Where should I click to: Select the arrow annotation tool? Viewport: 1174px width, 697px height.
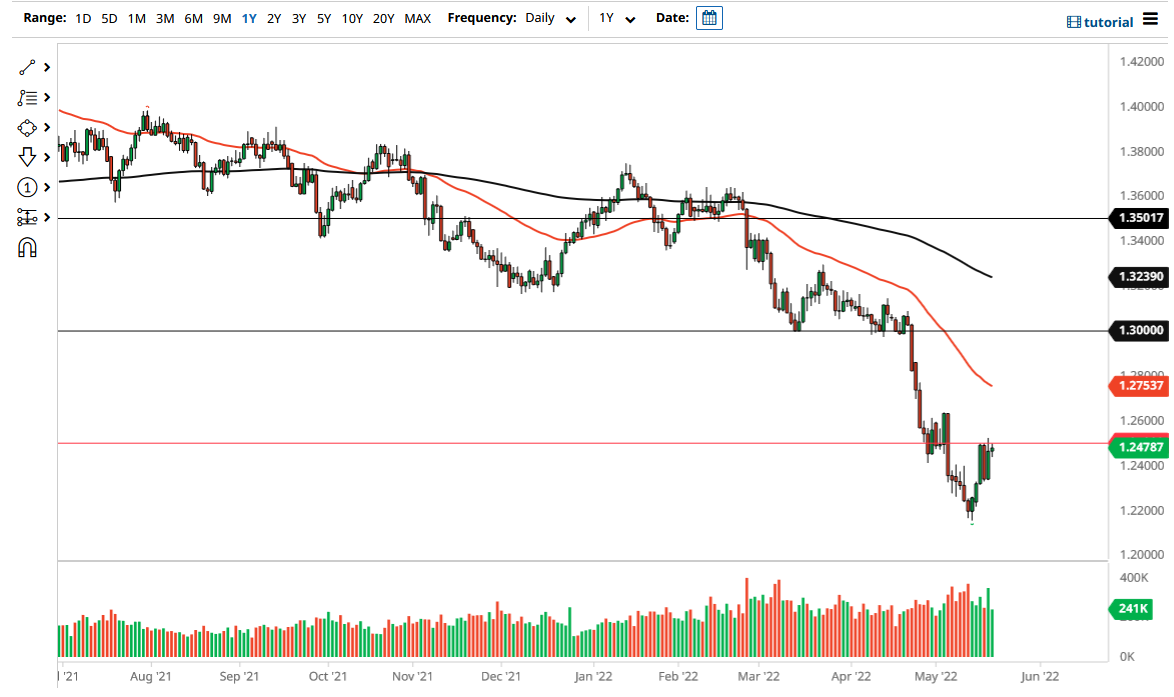tap(29, 157)
